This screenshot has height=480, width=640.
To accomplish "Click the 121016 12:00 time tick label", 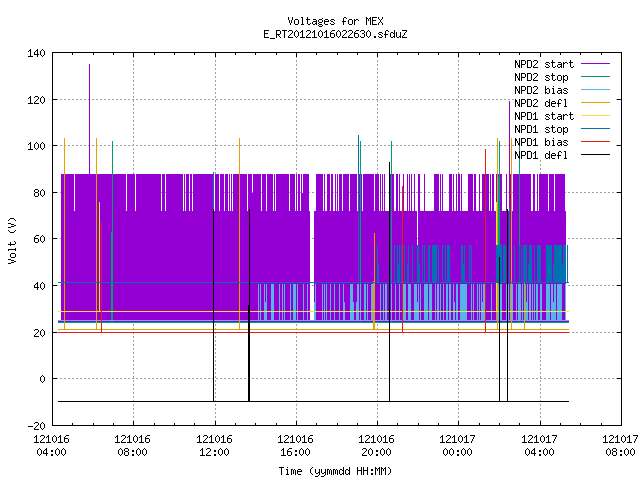I will coord(214,446).
